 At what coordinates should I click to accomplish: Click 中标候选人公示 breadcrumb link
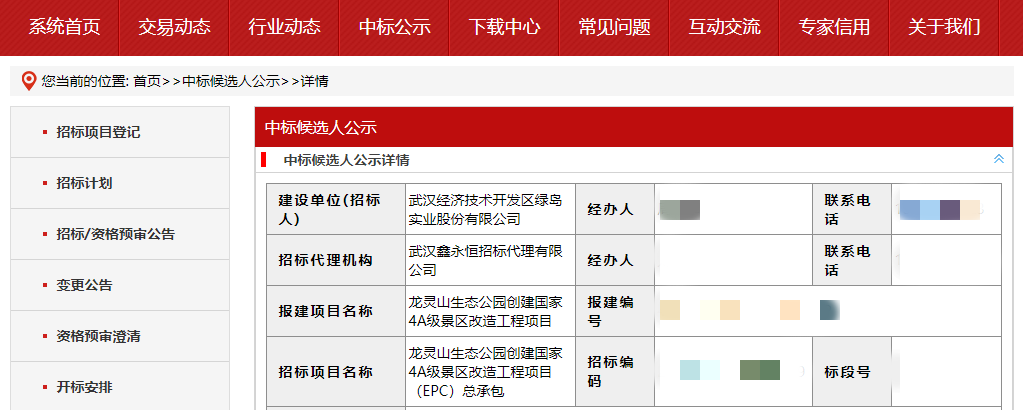(x=230, y=81)
